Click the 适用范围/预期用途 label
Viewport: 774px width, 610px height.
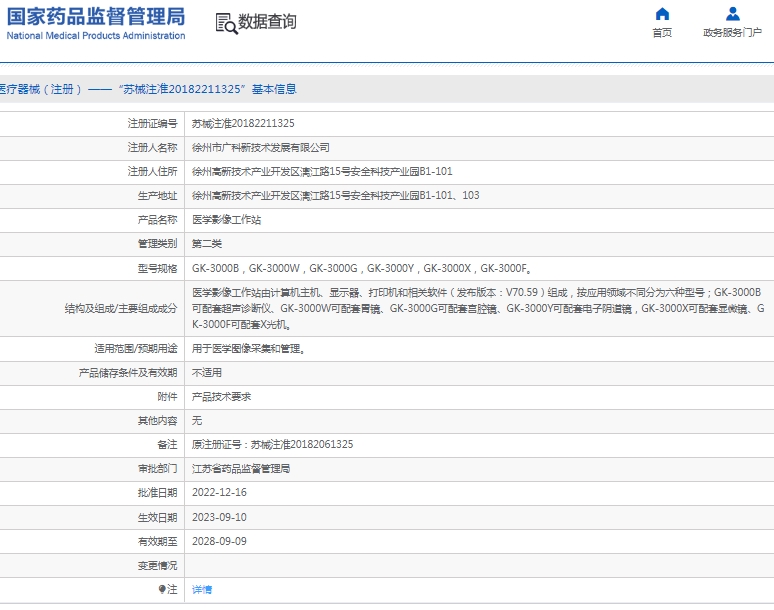click(x=136, y=349)
